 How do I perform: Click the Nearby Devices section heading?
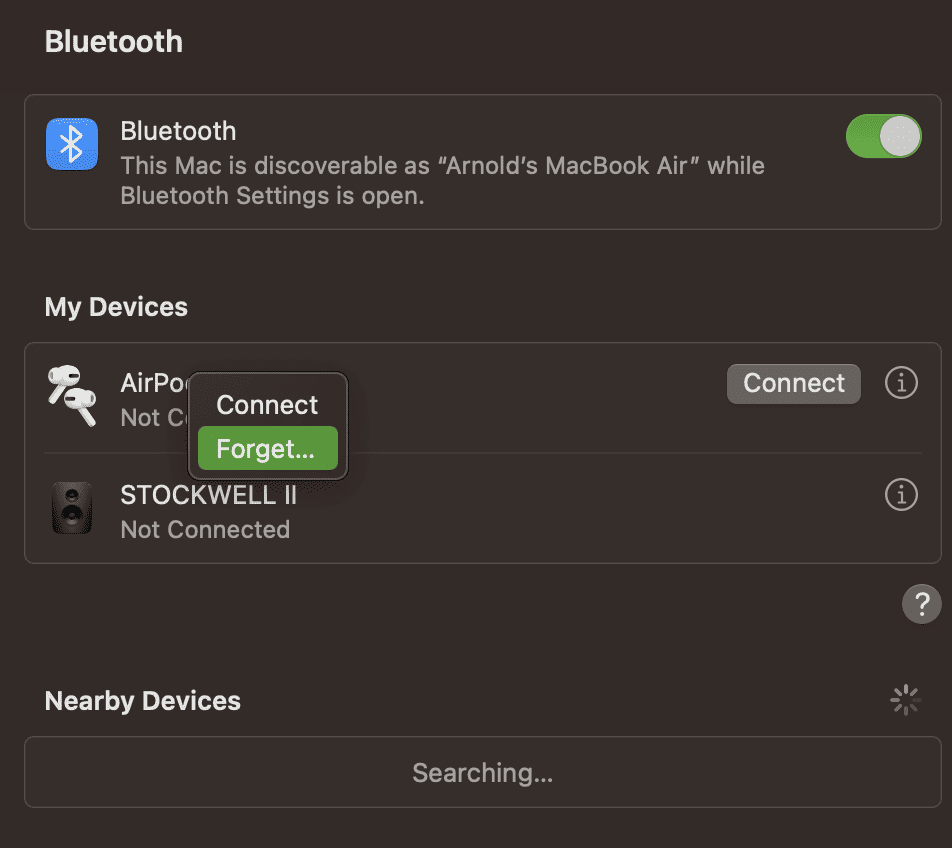143,701
